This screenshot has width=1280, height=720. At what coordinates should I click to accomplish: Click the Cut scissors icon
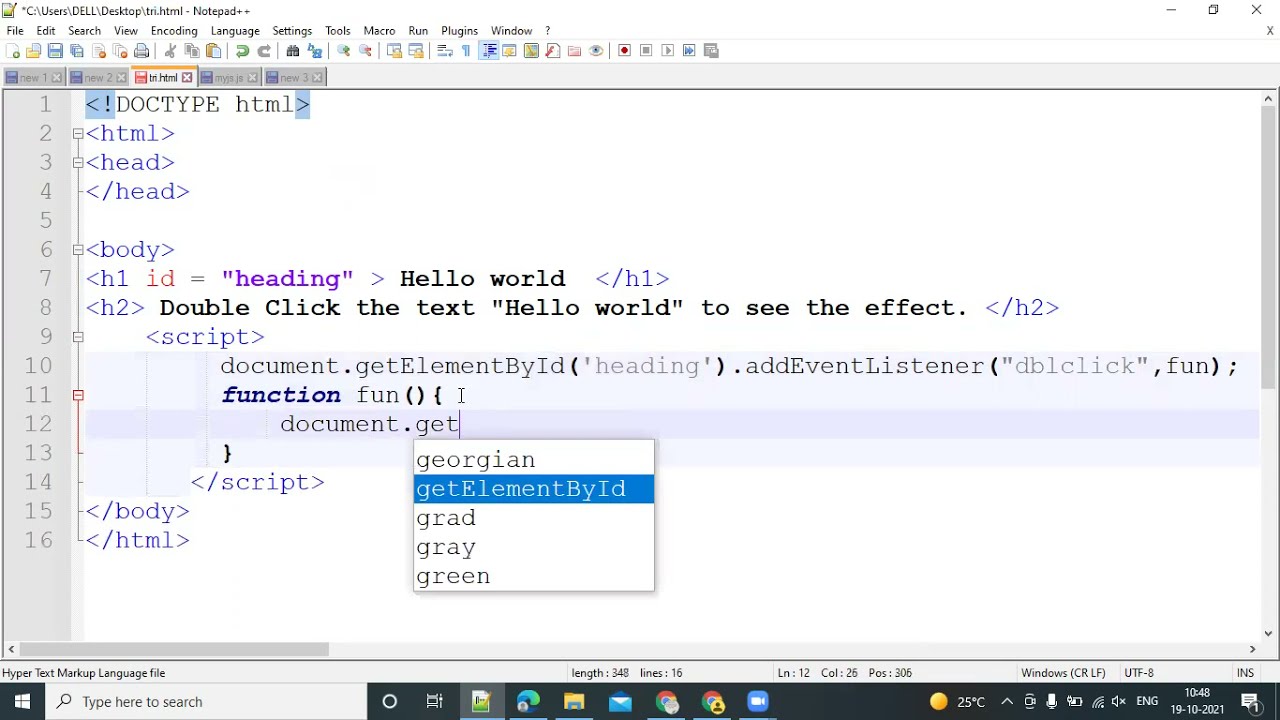pyautogui.click(x=170, y=51)
